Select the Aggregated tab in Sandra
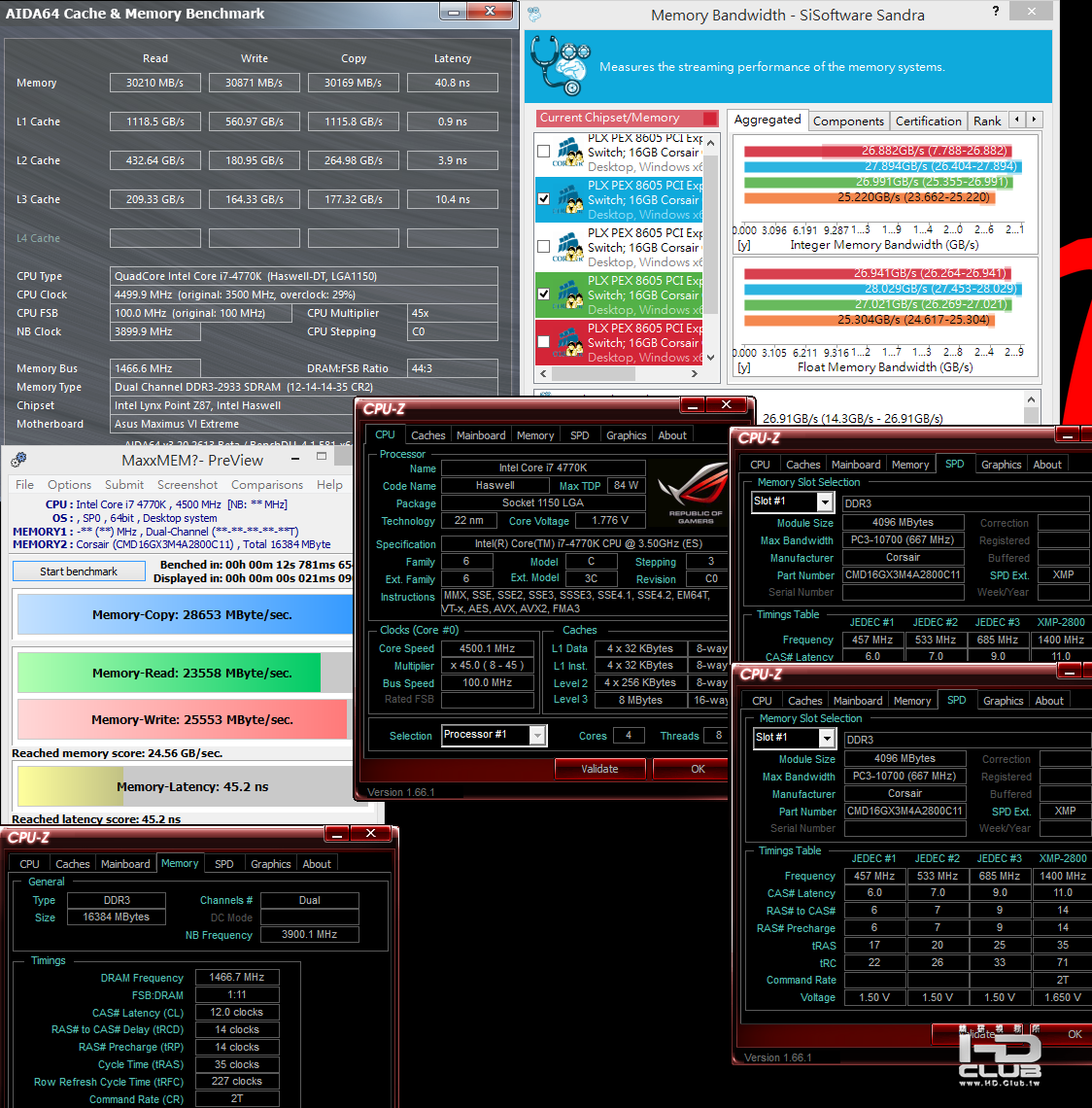This screenshot has width=1092, height=1108. tap(768, 120)
